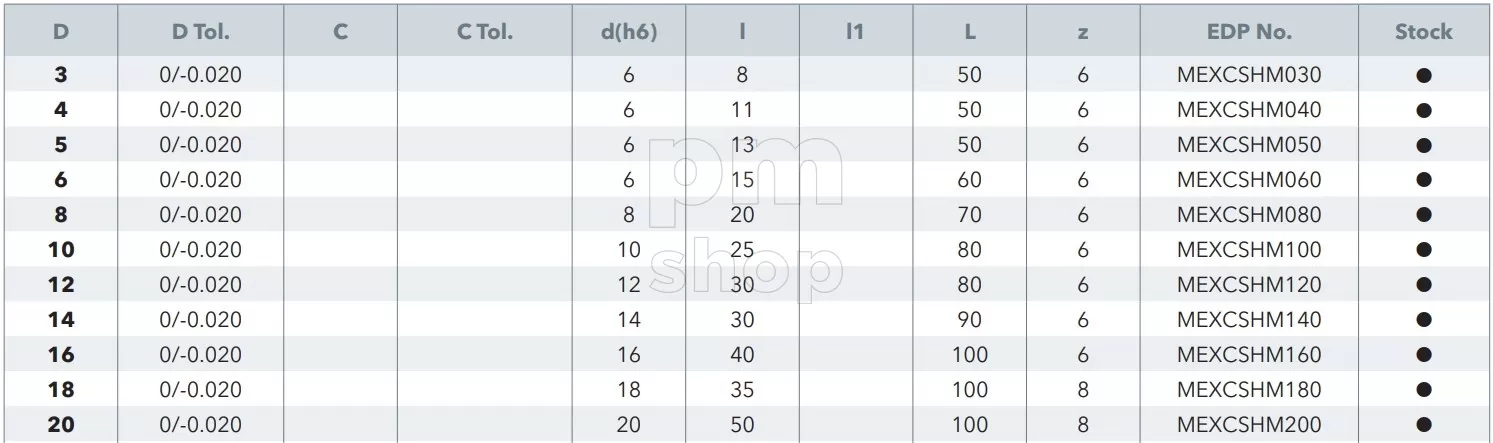Click the stock dot for MEXCSHM080
1493x443 pixels.
1424,215
